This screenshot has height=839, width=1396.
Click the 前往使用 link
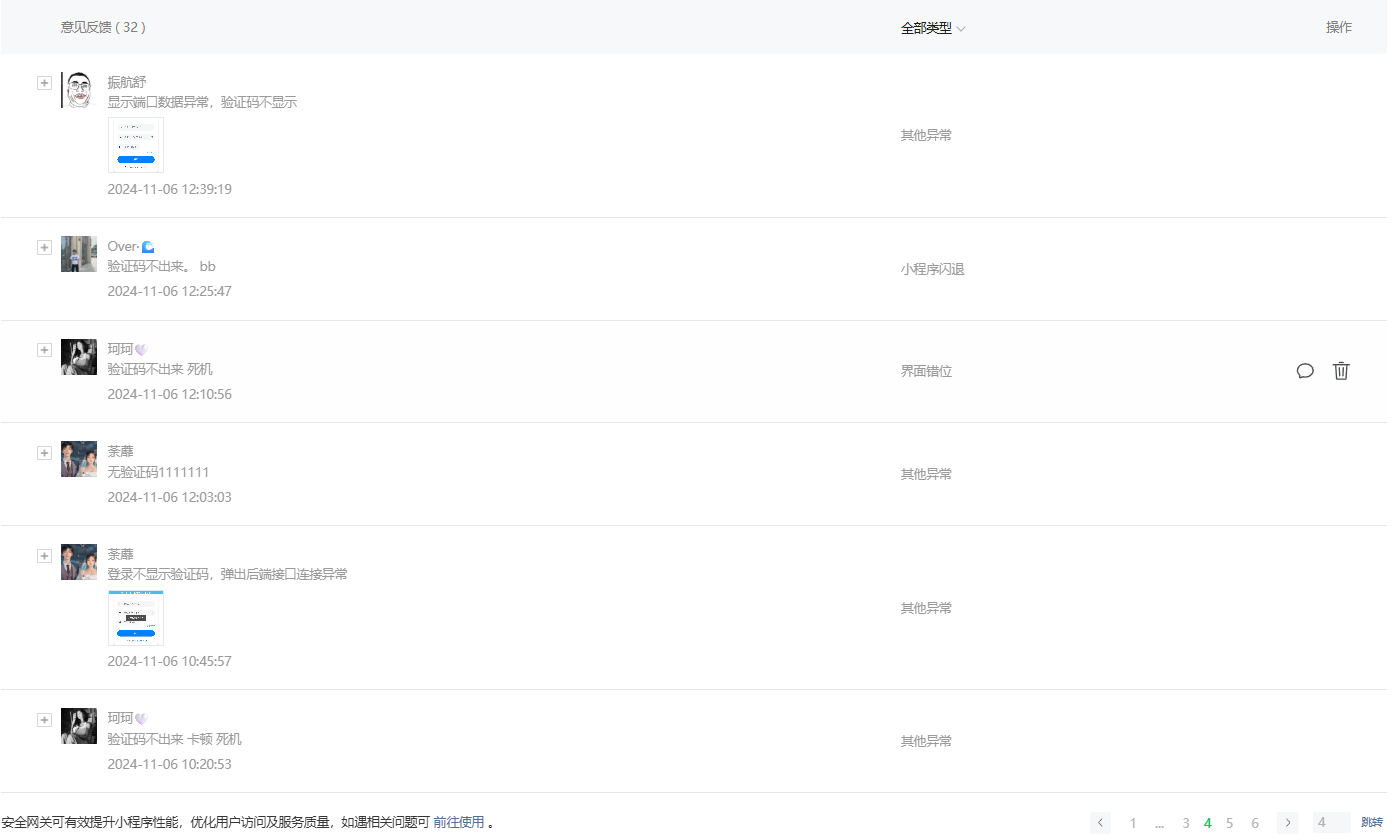(458, 822)
